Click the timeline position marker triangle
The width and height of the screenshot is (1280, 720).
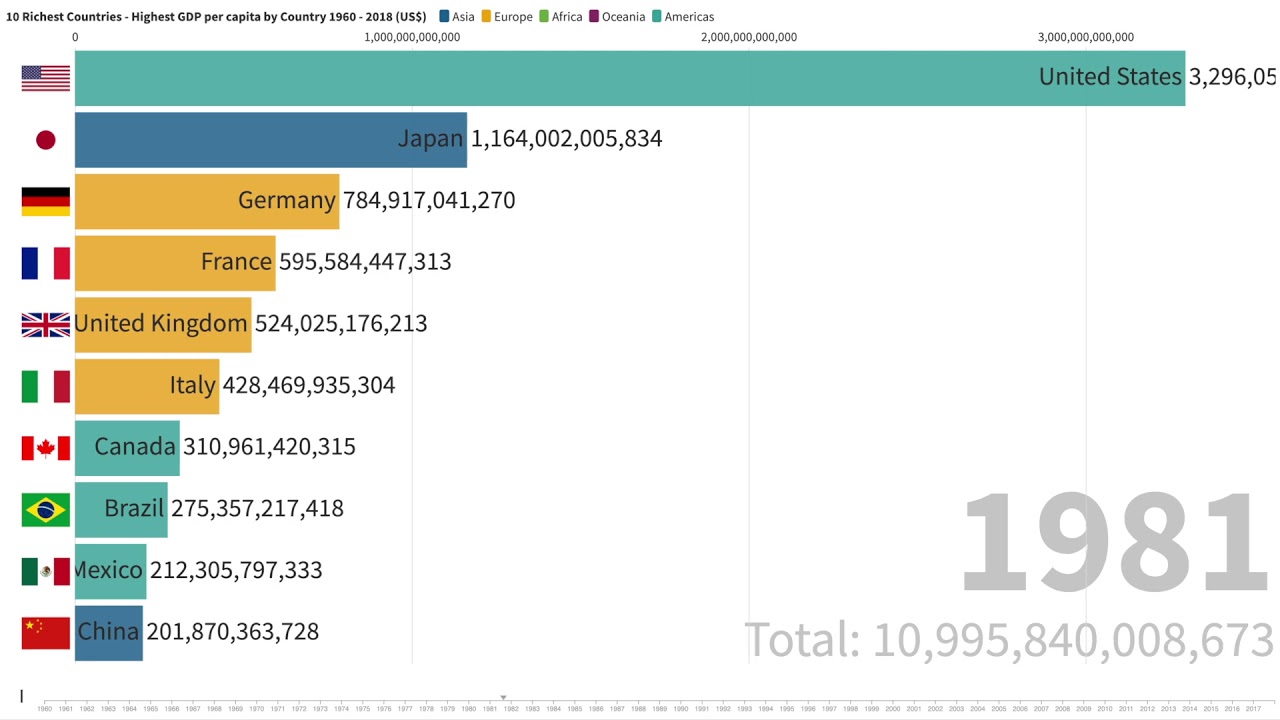tap(503, 698)
